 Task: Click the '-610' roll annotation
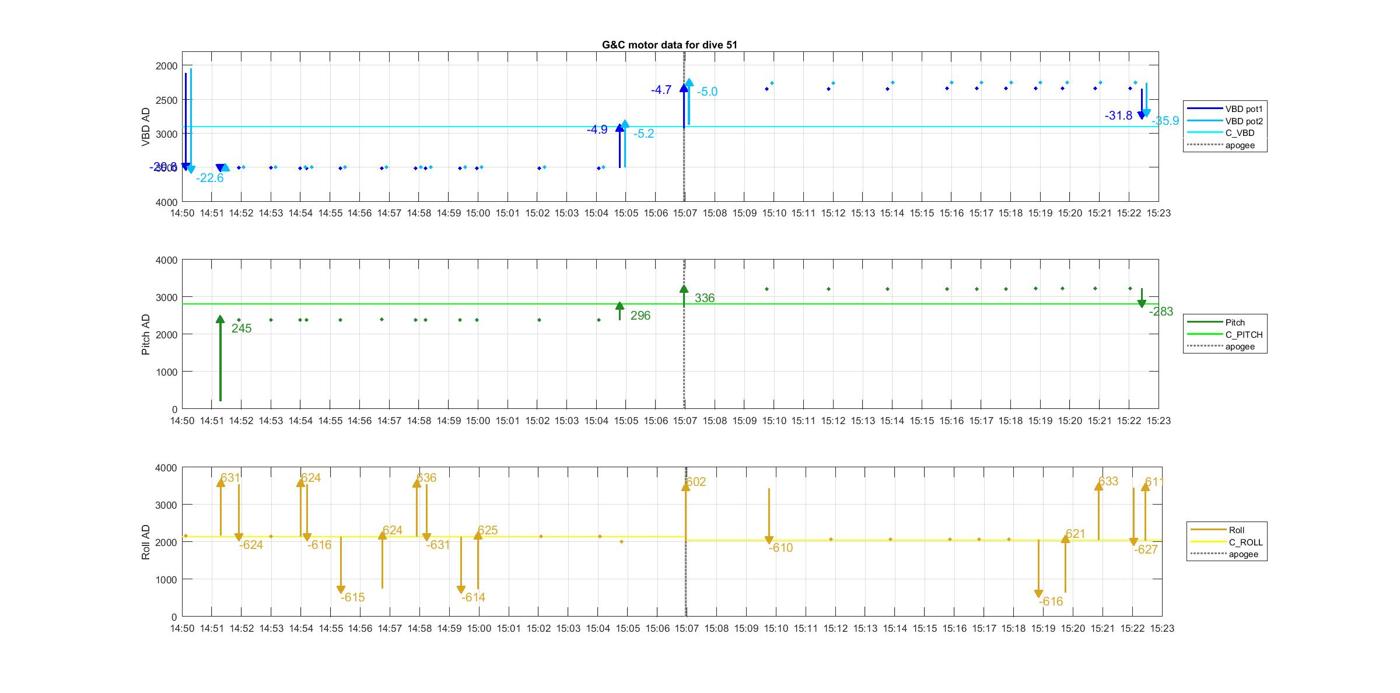click(780, 548)
